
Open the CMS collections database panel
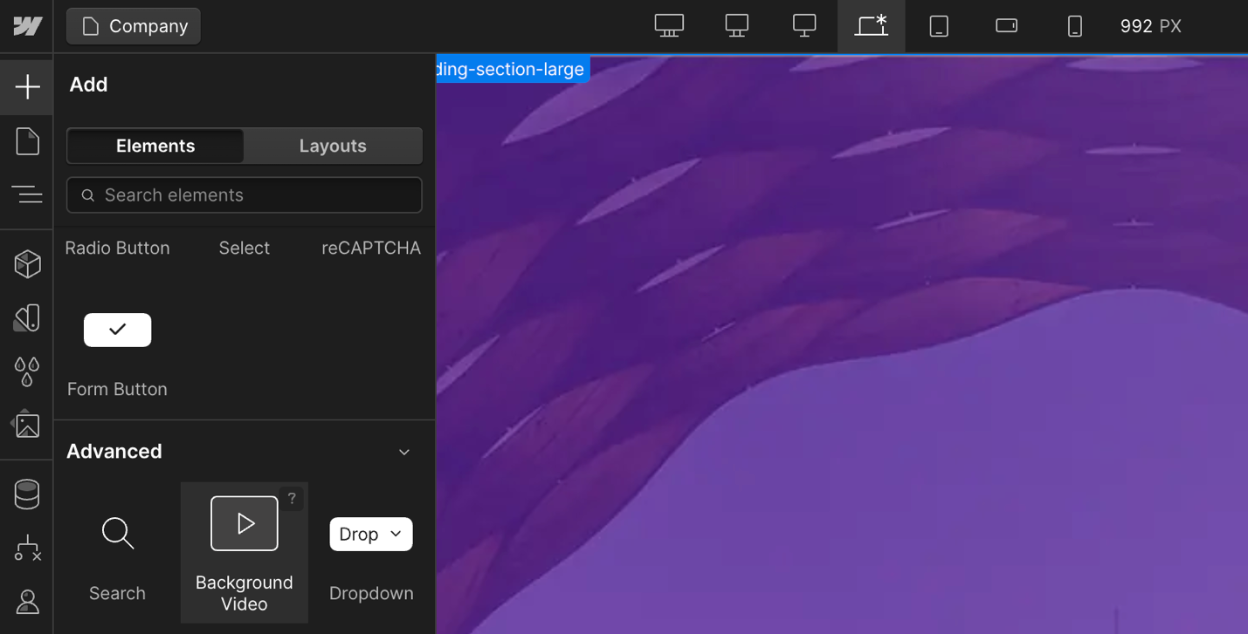pyautogui.click(x=27, y=494)
